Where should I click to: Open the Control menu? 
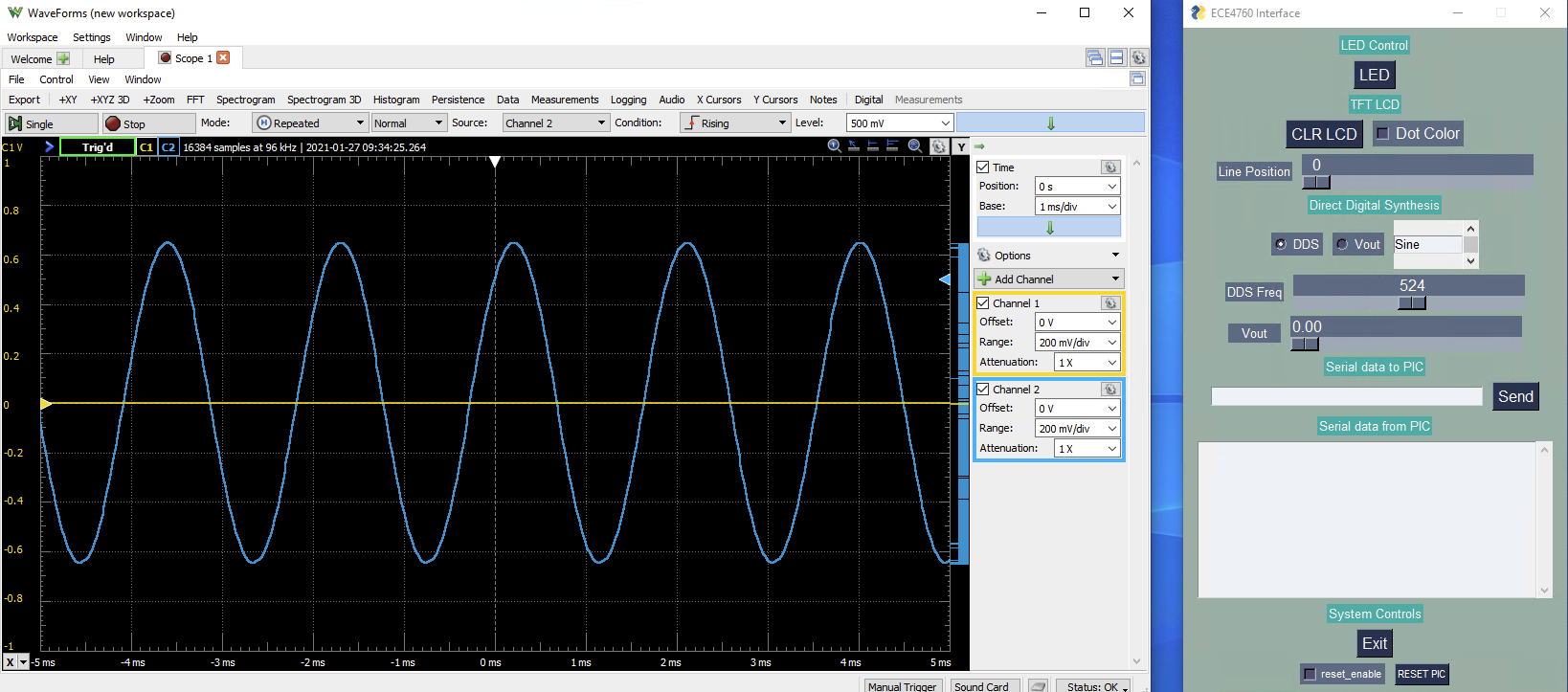pyautogui.click(x=56, y=79)
